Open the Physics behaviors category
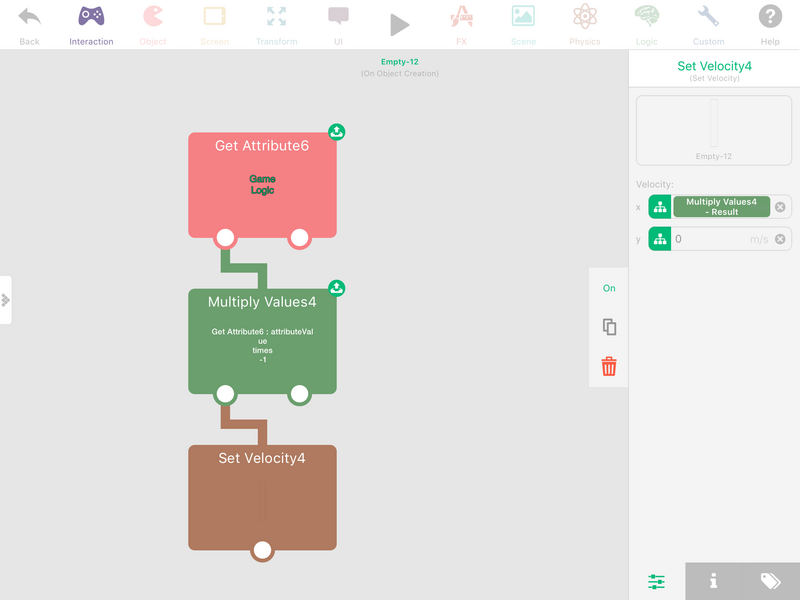800x600 pixels. 585,24
